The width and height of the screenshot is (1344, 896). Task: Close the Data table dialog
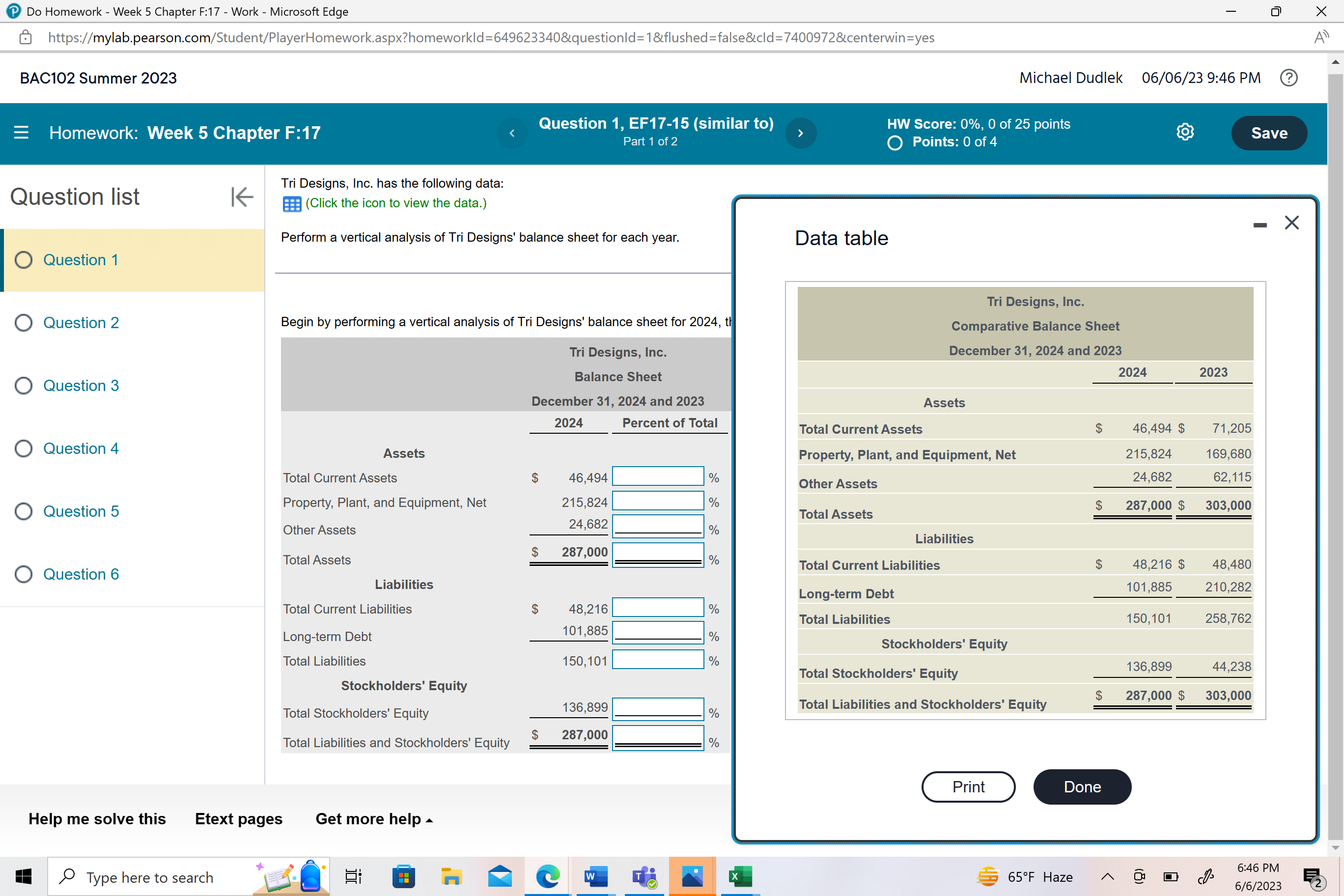pos(1291,223)
